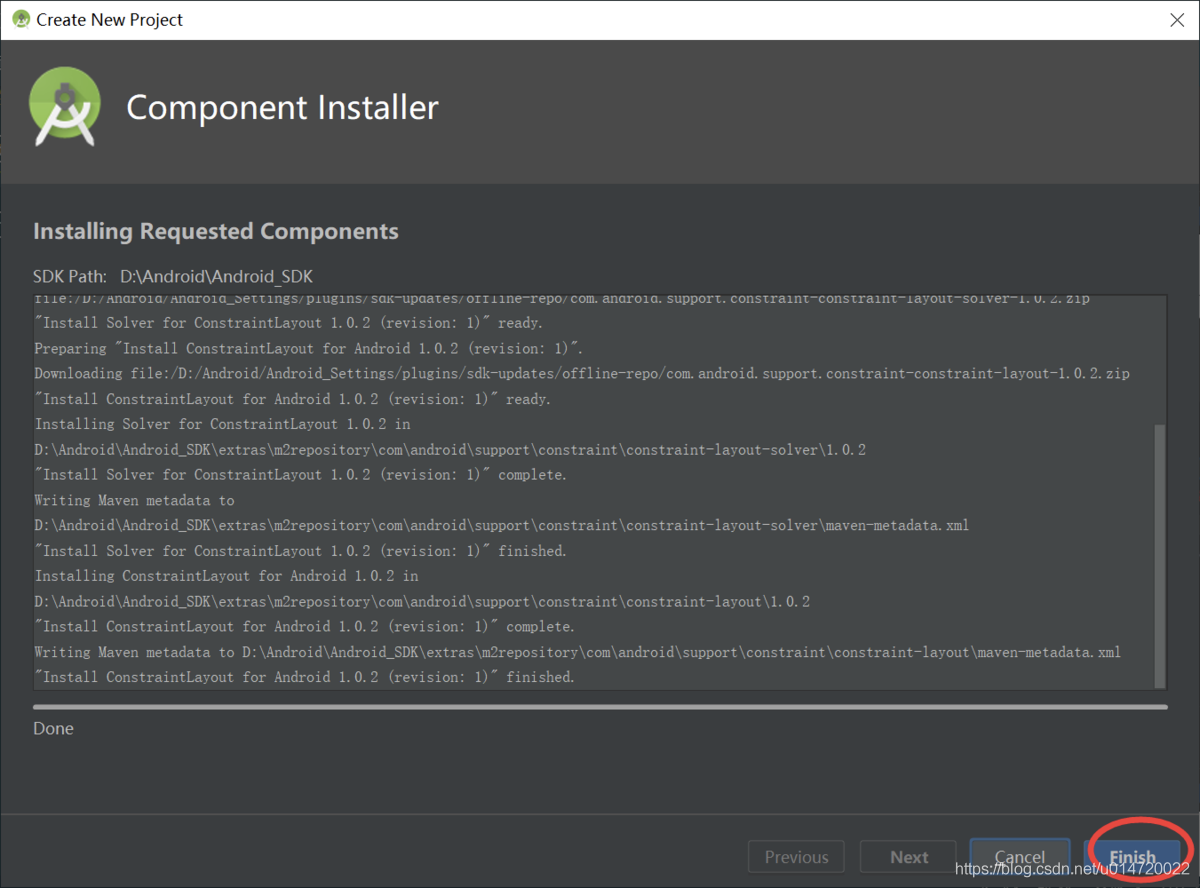Click the 'Done' status text

[53, 728]
